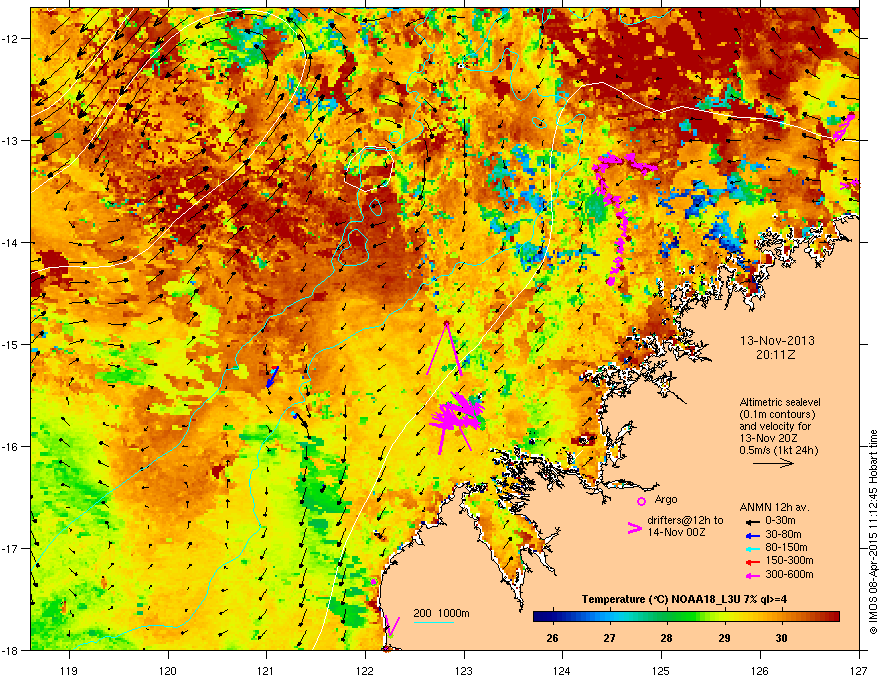Click colorbar tick label 29
Image resolution: width=880 pixels, height=680 pixels.
724,638
